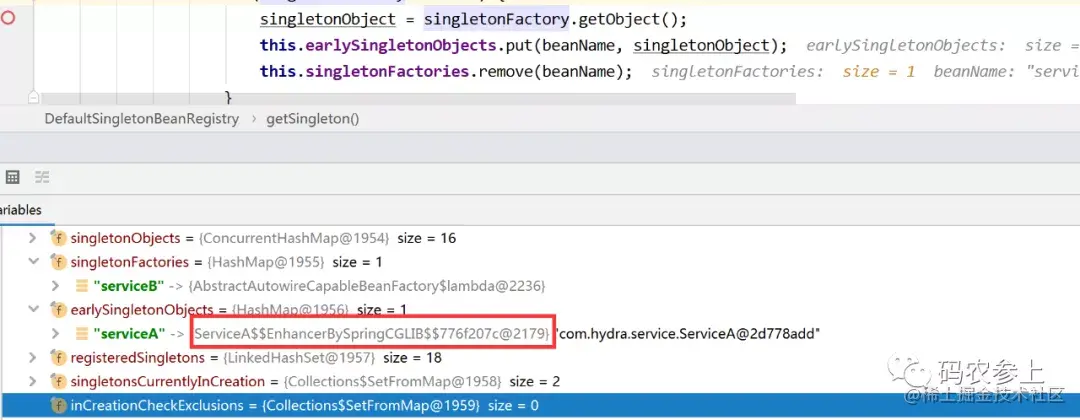Select the inCreationCheckExclusions variable row

pos(540,406)
